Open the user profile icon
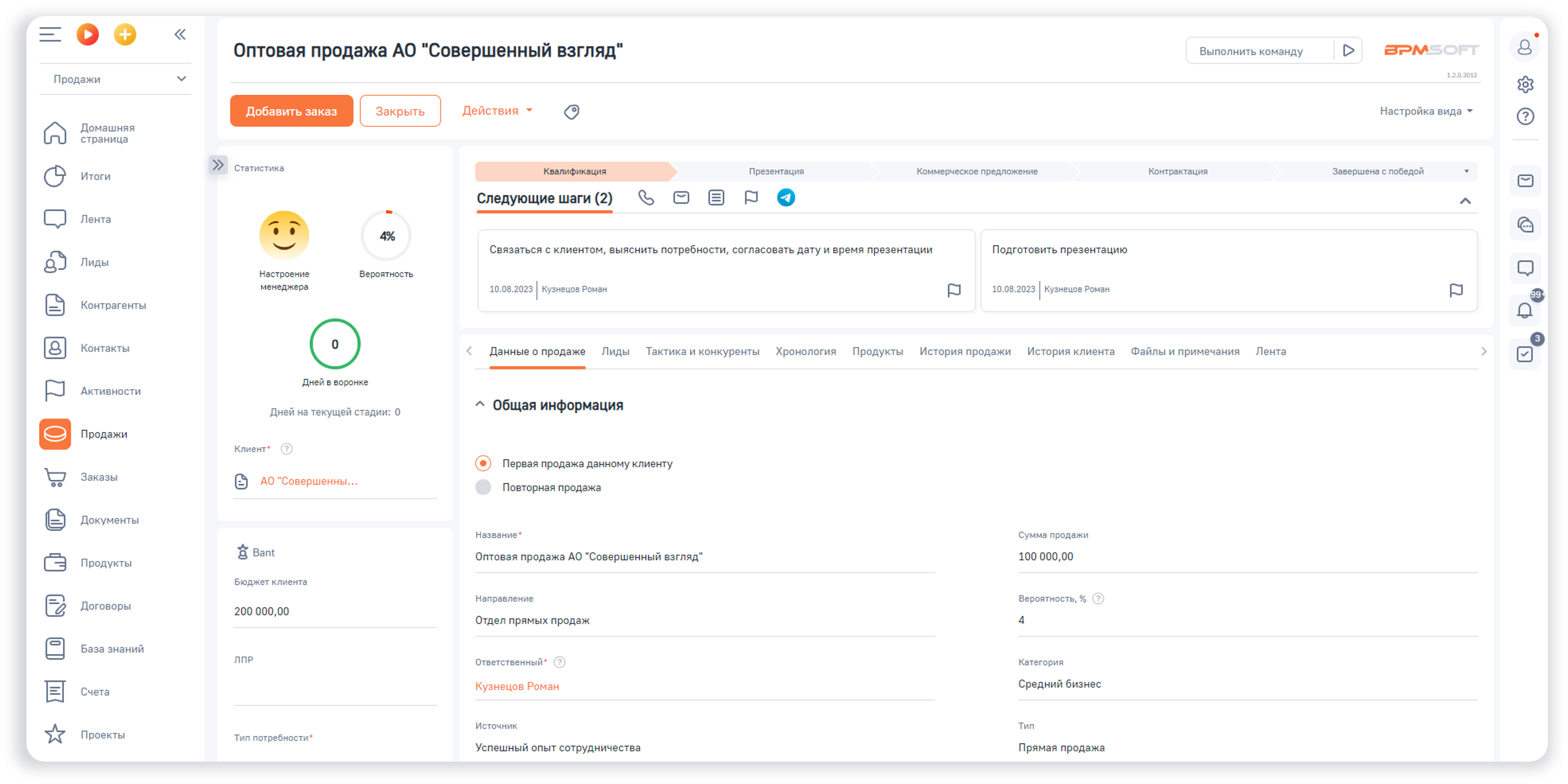This screenshot has width=1568, height=784. [1525, 48]
